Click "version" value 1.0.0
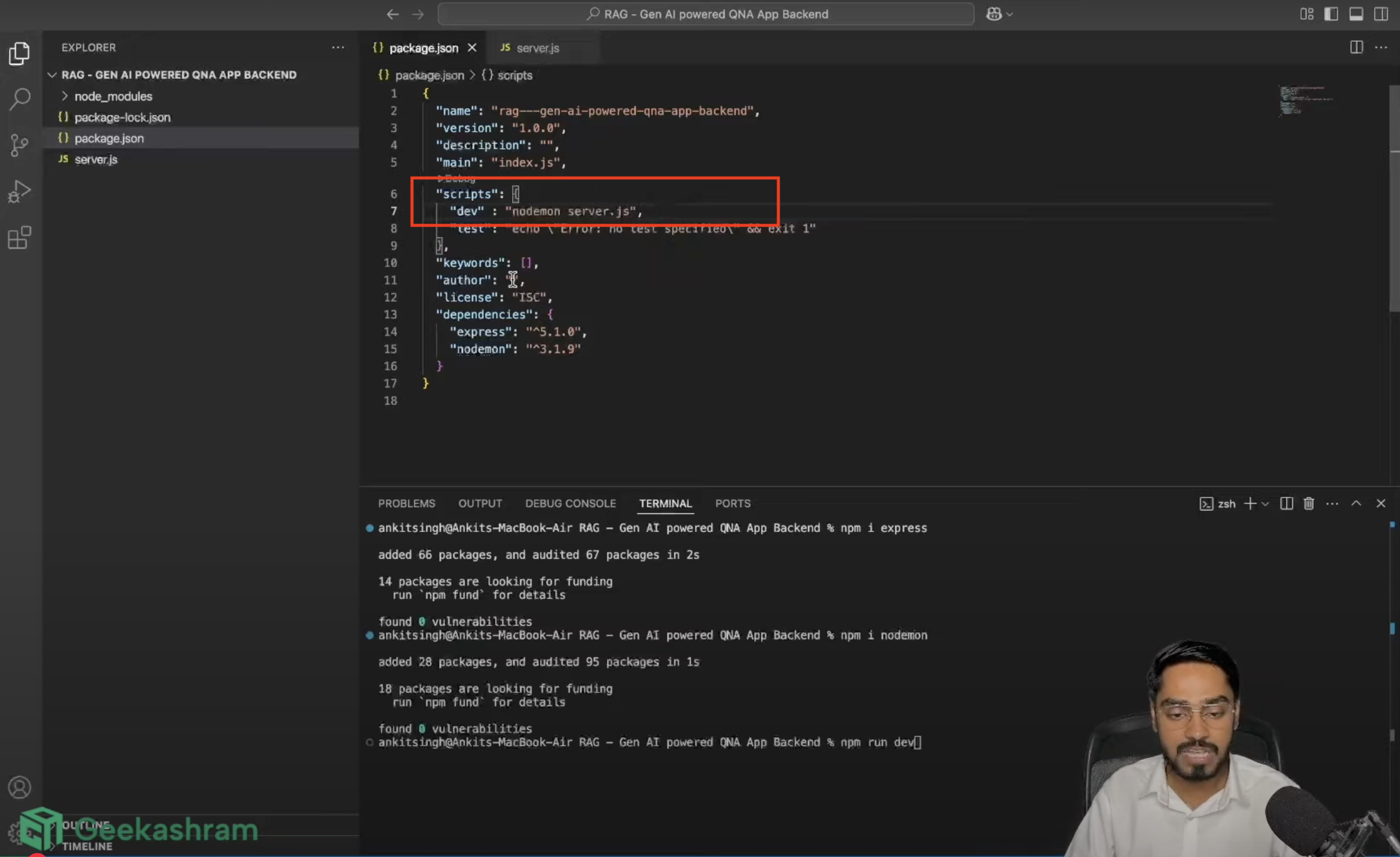Screen dimensions: 1400x857 coord(535,128)
